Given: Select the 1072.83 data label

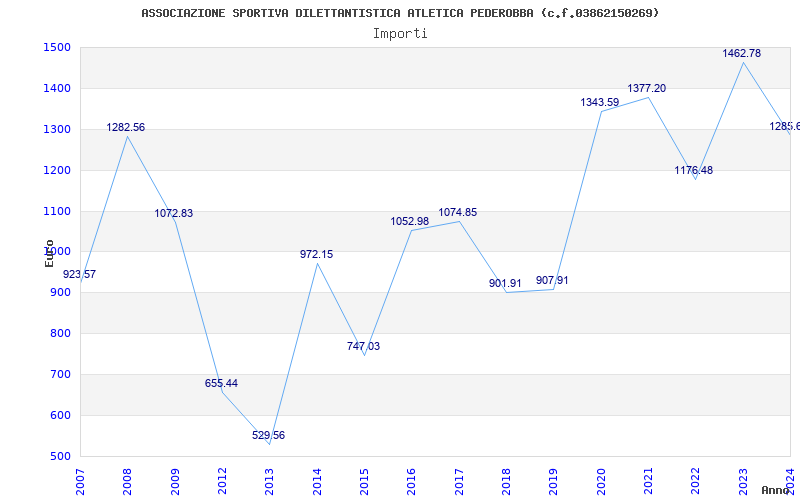Looking at the screenshot, I should pyautogui.click(x=174, y=213).
